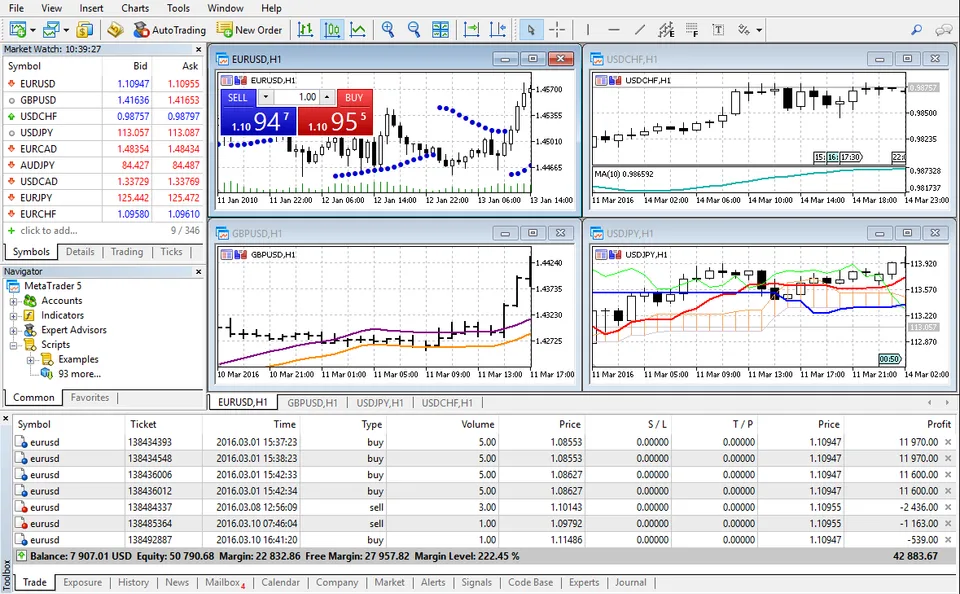960x594 pixels.
Task: Open the Profiles icon in toolbar
Action: click(51, 29)
